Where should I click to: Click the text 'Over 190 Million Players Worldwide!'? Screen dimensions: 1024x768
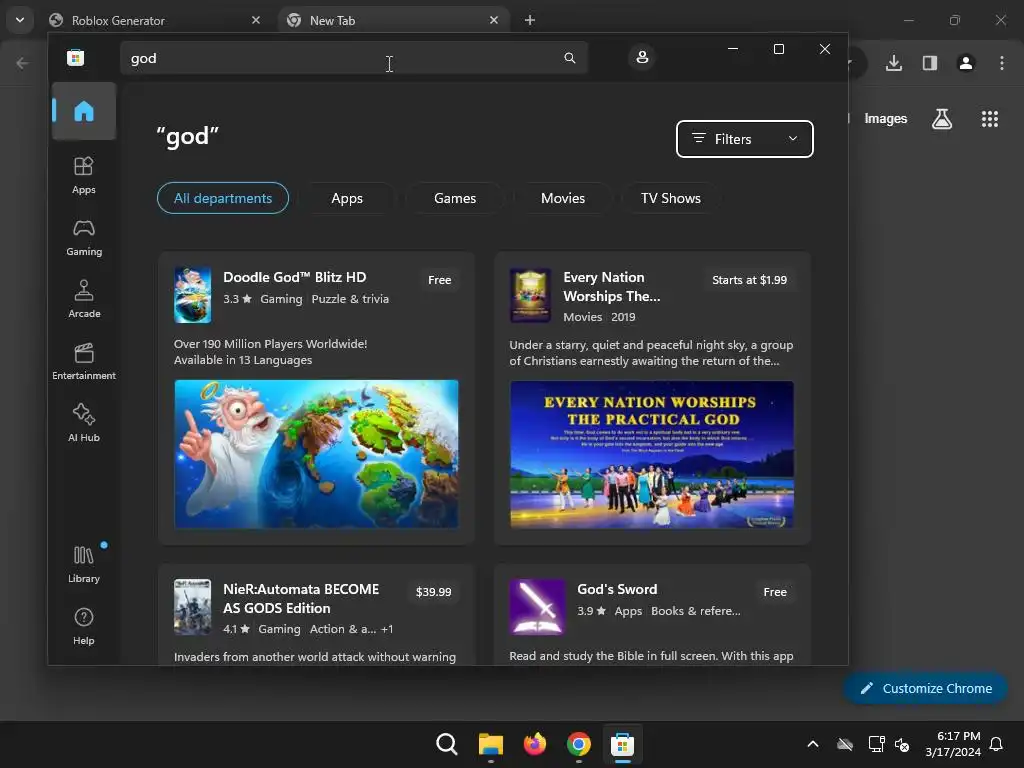click(270, 344)
